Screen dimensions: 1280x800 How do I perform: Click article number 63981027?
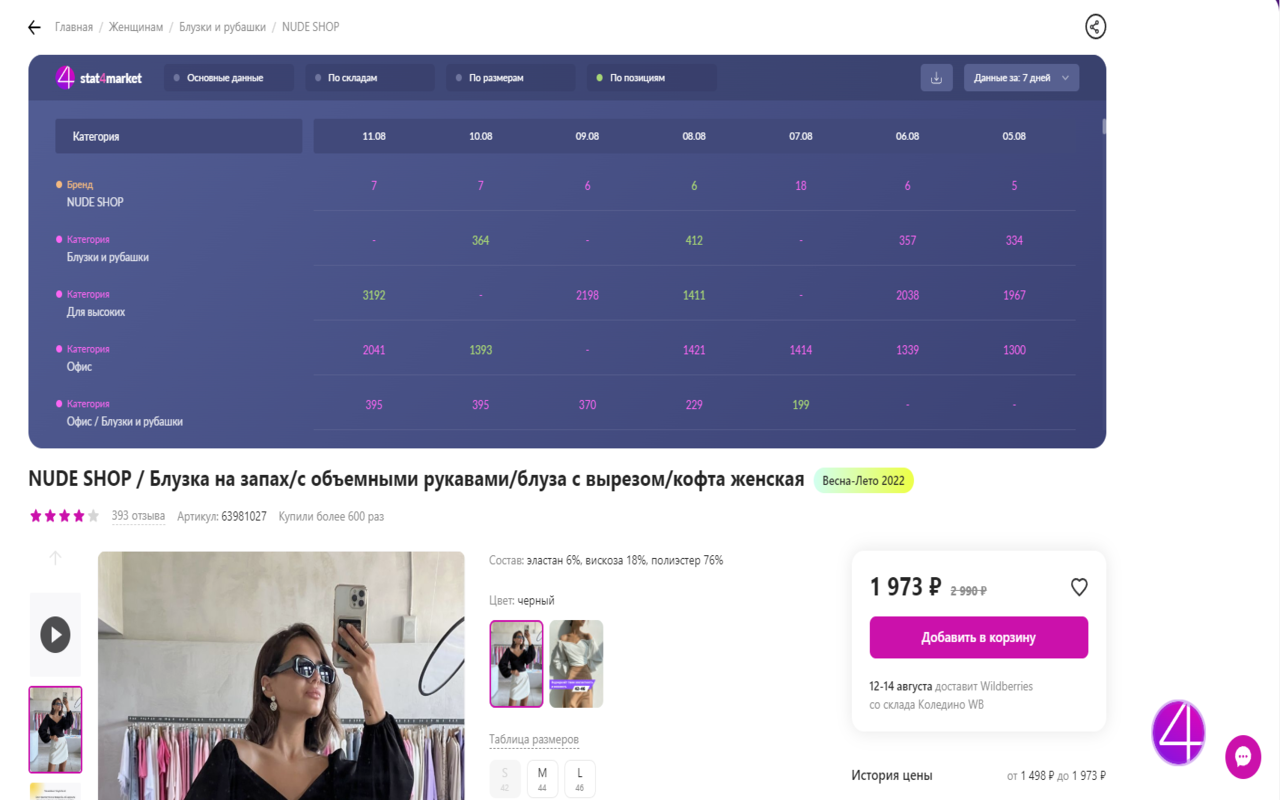click(x=244, y=516)
